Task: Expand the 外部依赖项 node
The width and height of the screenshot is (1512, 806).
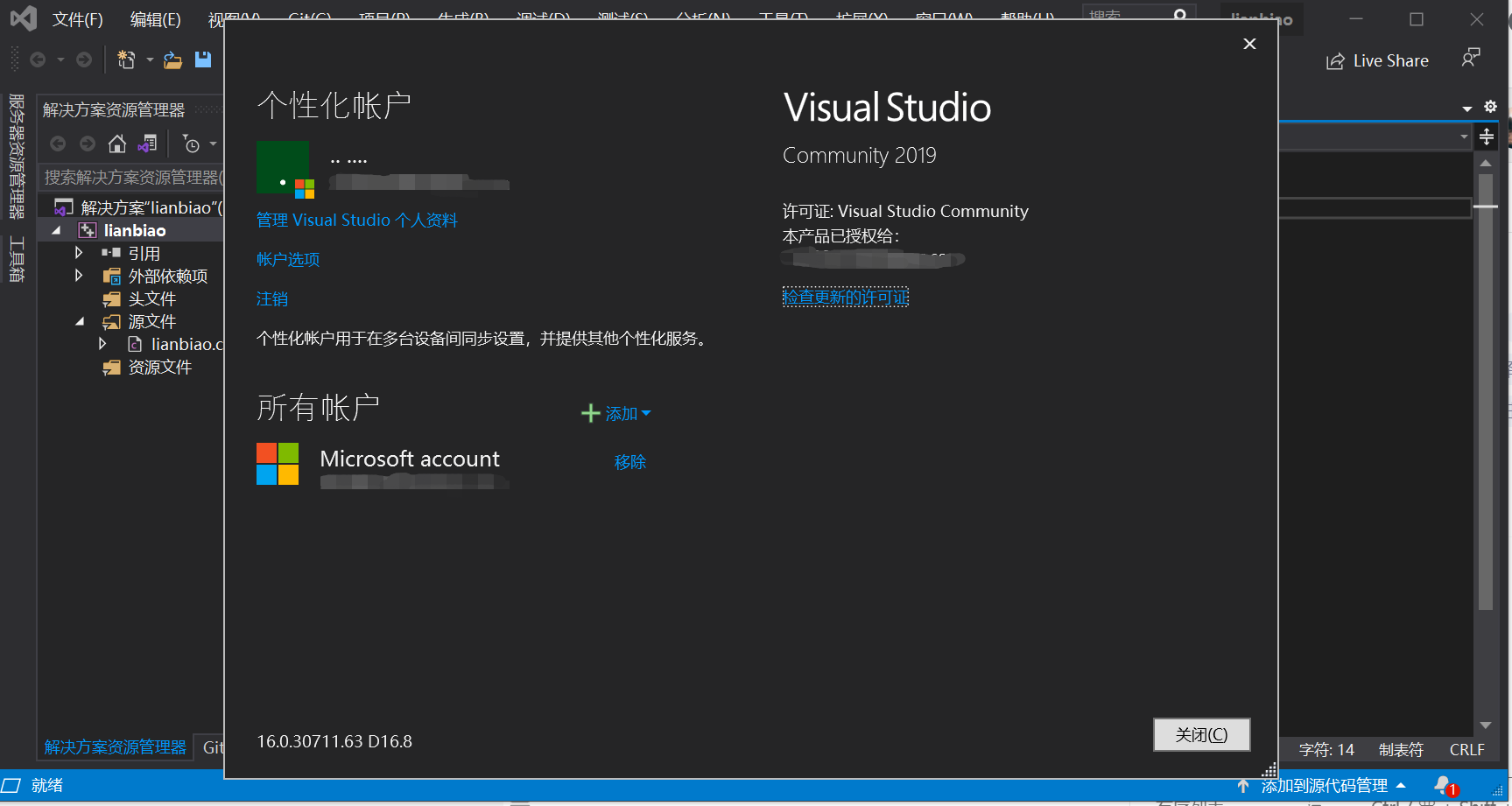Action: (x=80, y=276)
